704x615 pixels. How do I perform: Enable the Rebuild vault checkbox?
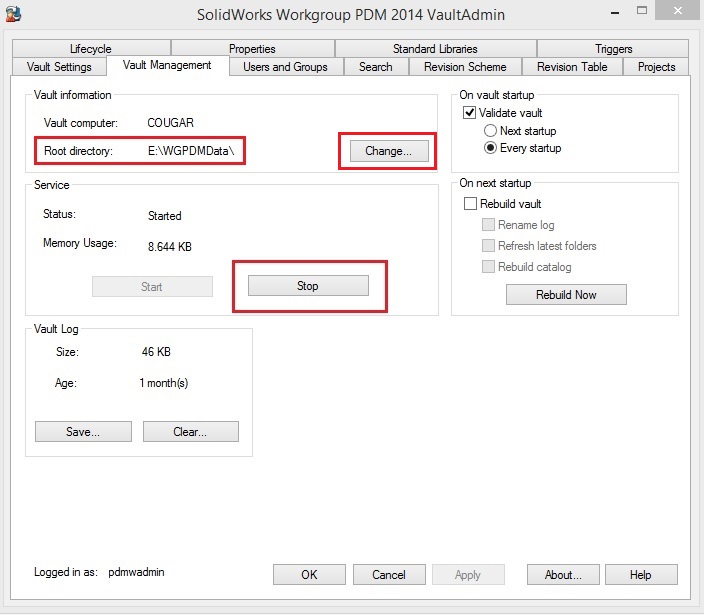coord(471,204)
